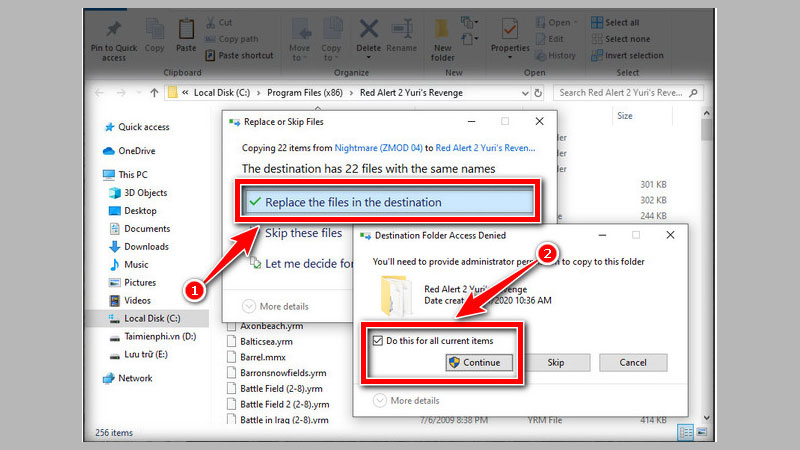Image resolution: width=800 pixels, height=450 pixels.
Task: Expand the This PC tree node
Action: [x=97, y=174]
